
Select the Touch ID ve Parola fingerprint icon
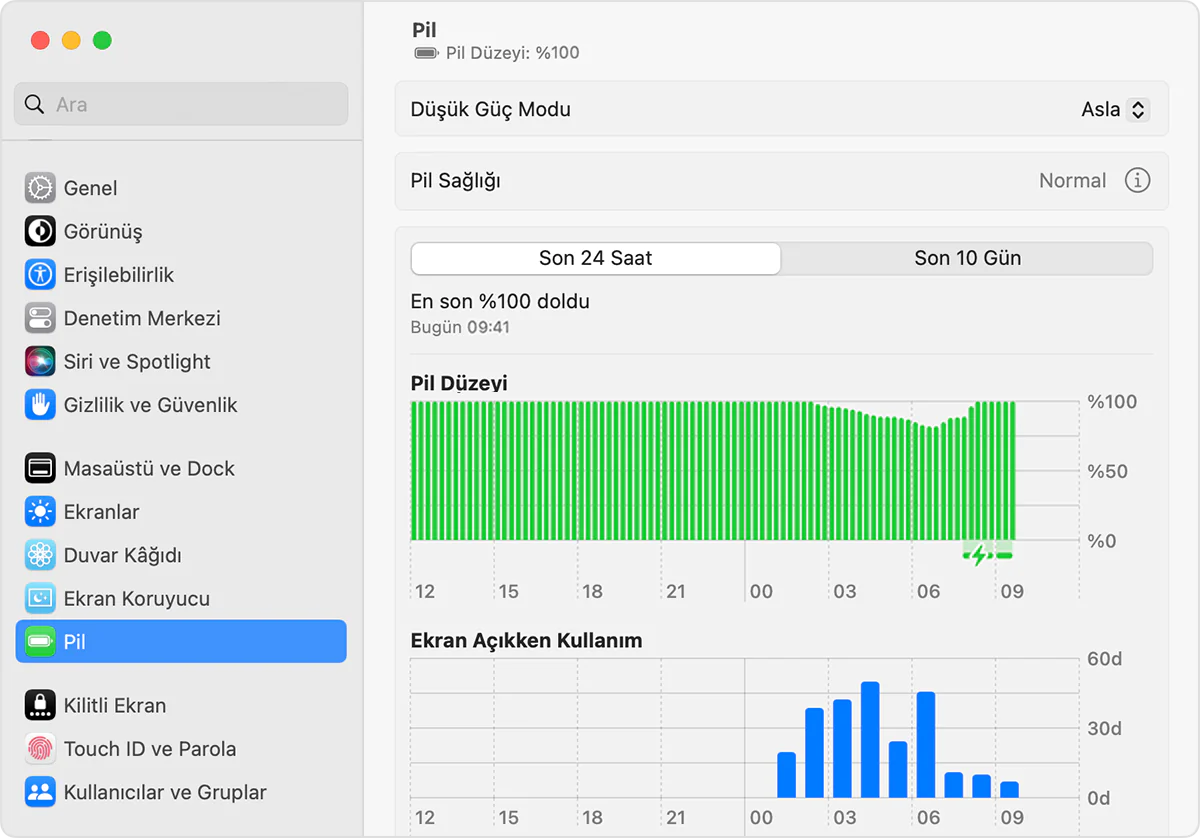38,748
